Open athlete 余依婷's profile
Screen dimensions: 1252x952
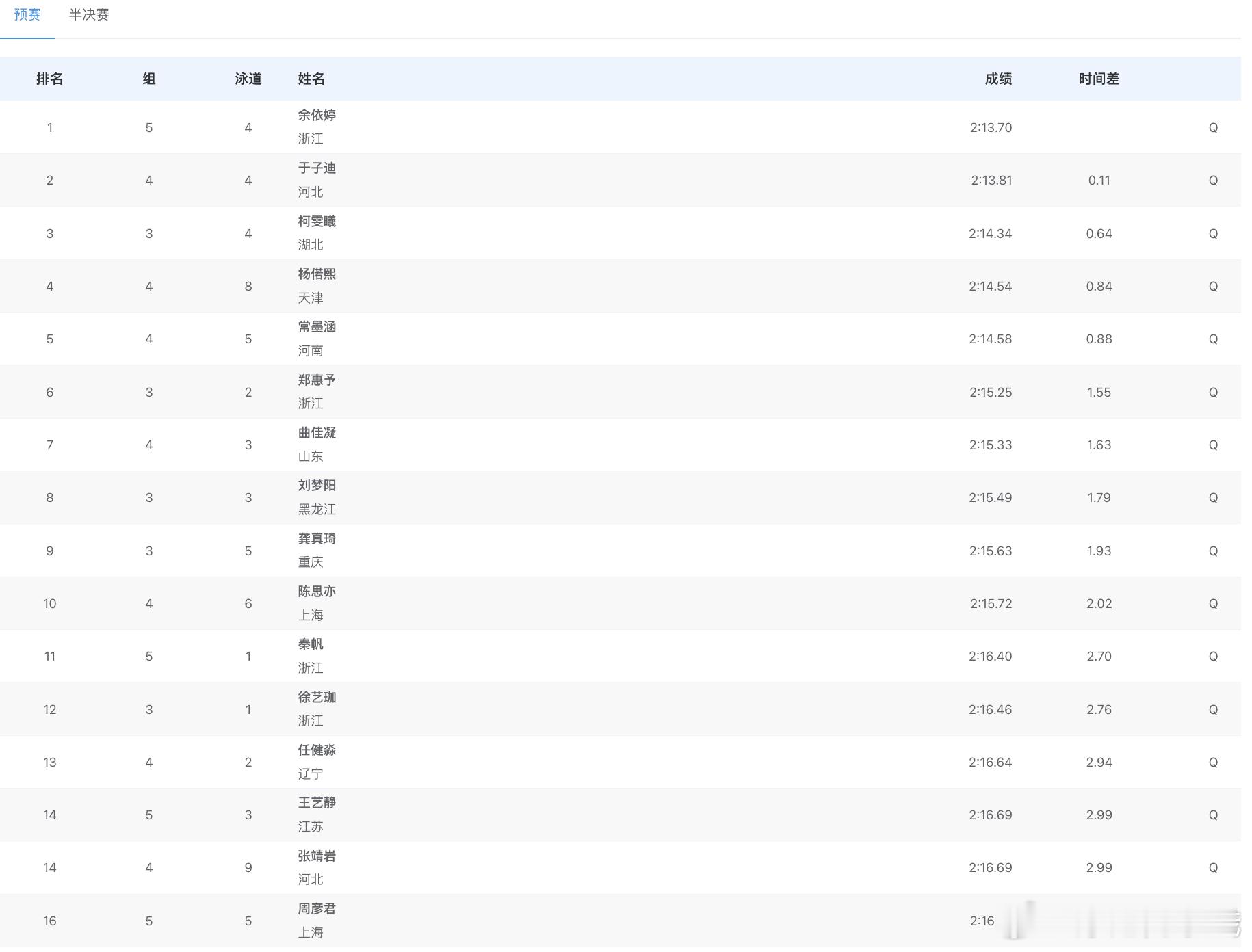point(315,116)
